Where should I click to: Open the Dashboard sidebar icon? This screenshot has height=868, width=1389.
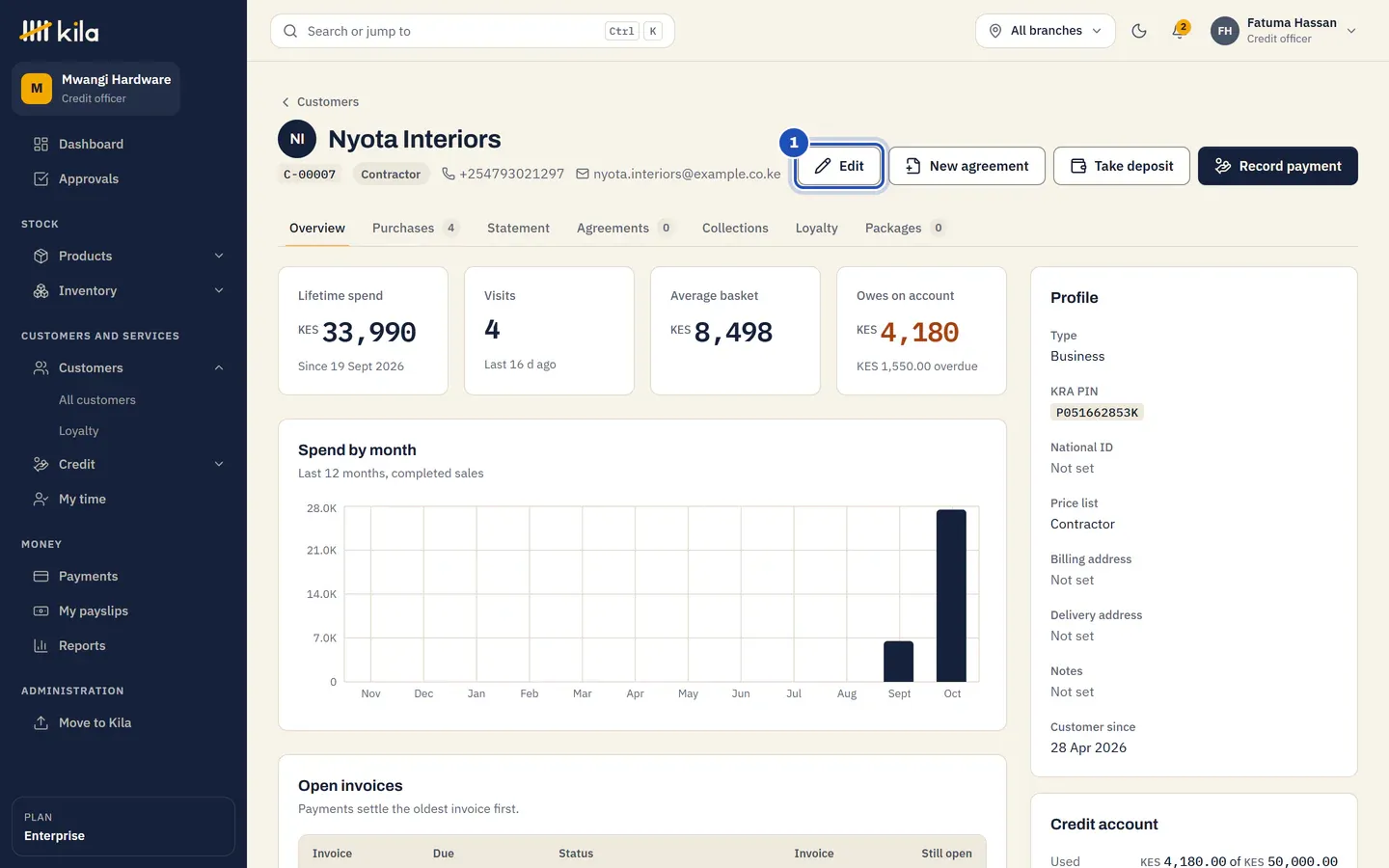coord(41,144)
